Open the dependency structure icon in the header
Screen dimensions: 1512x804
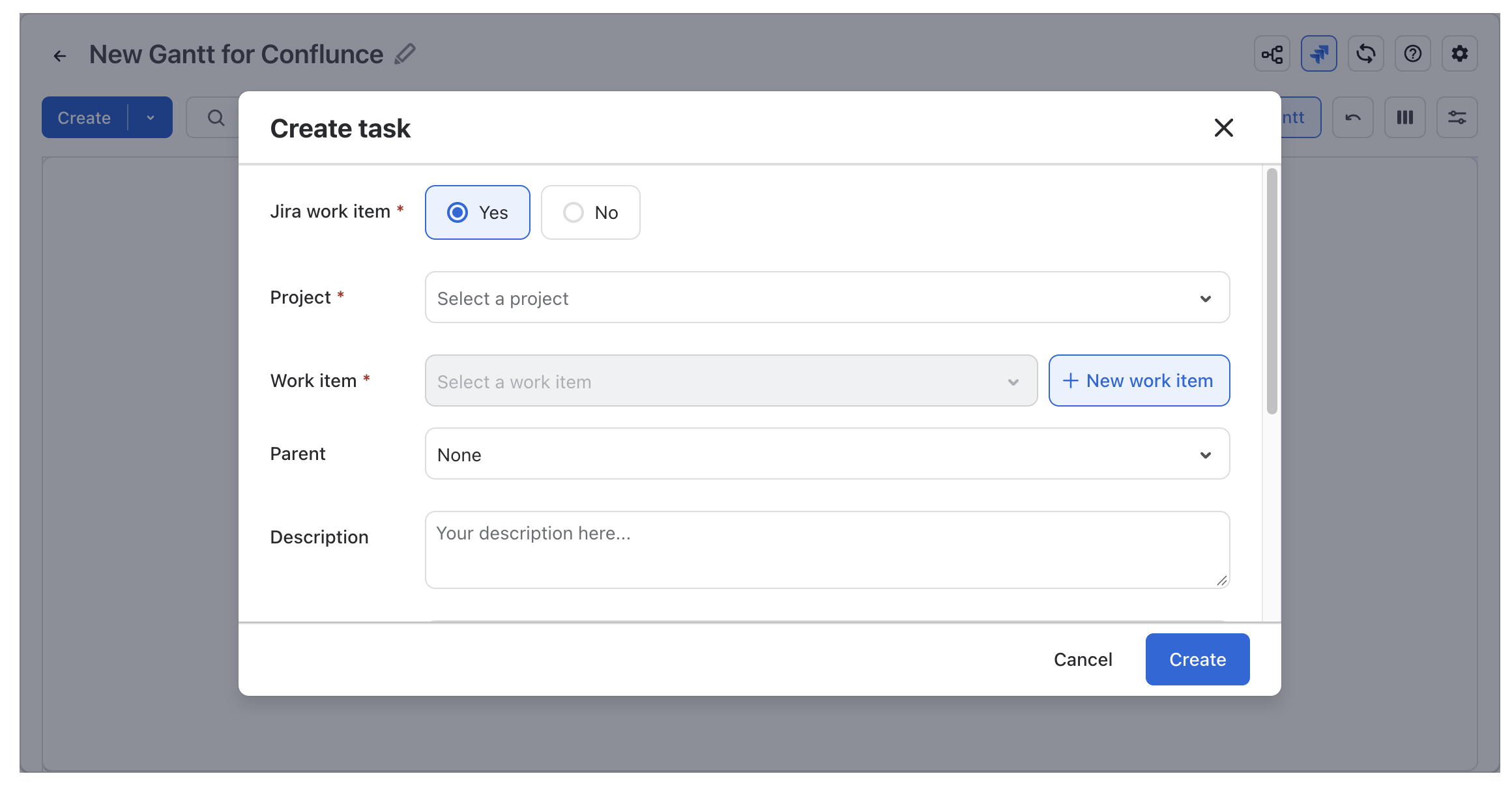pyautogui.click(x=1272, y=53)
